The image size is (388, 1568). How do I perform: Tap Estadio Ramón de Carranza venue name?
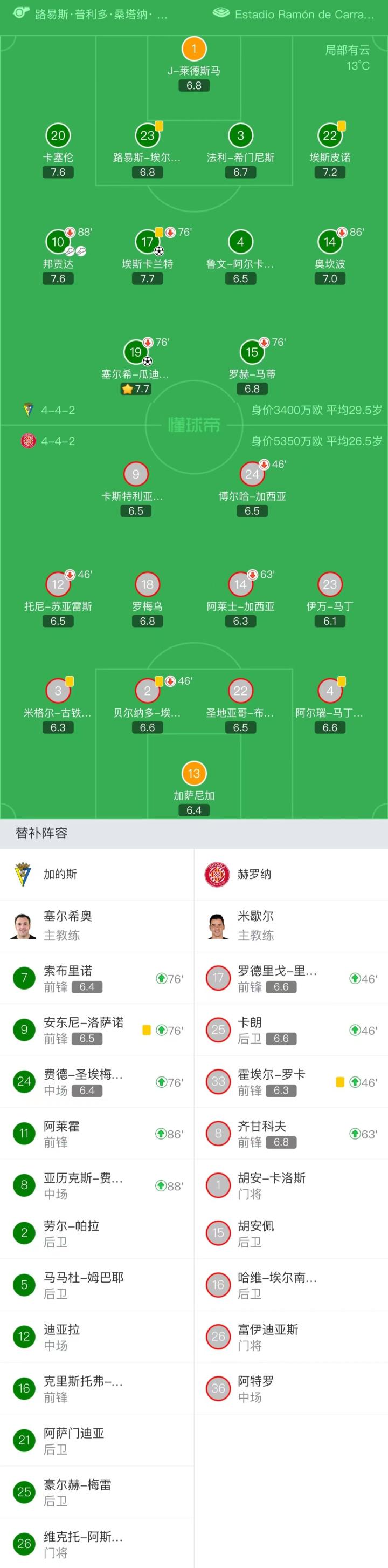(304, 14)
